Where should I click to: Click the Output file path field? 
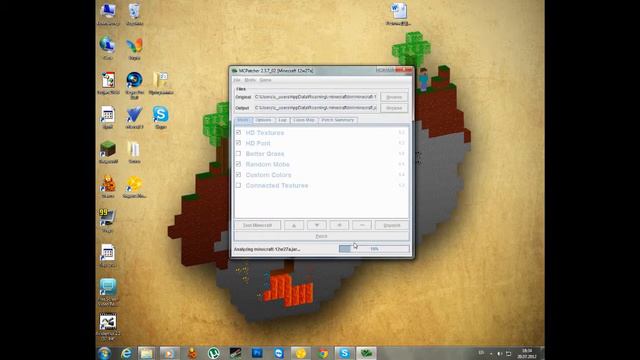[x=316, y=108]
